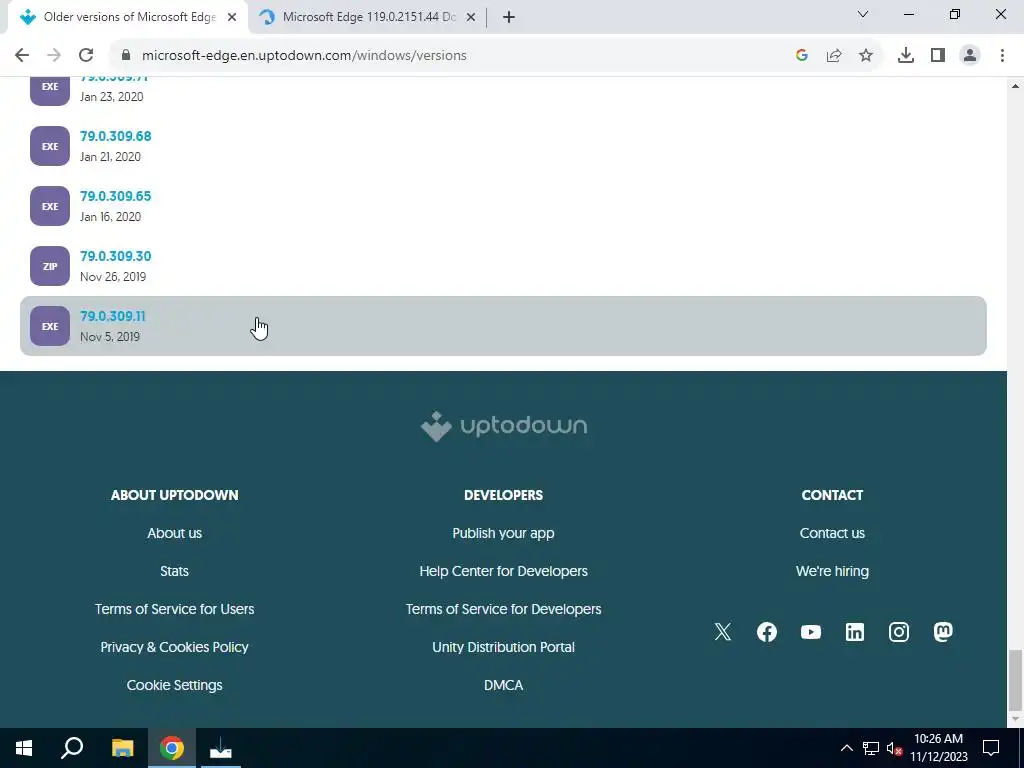Open Terms of Service for Developers

click(504, 609)
